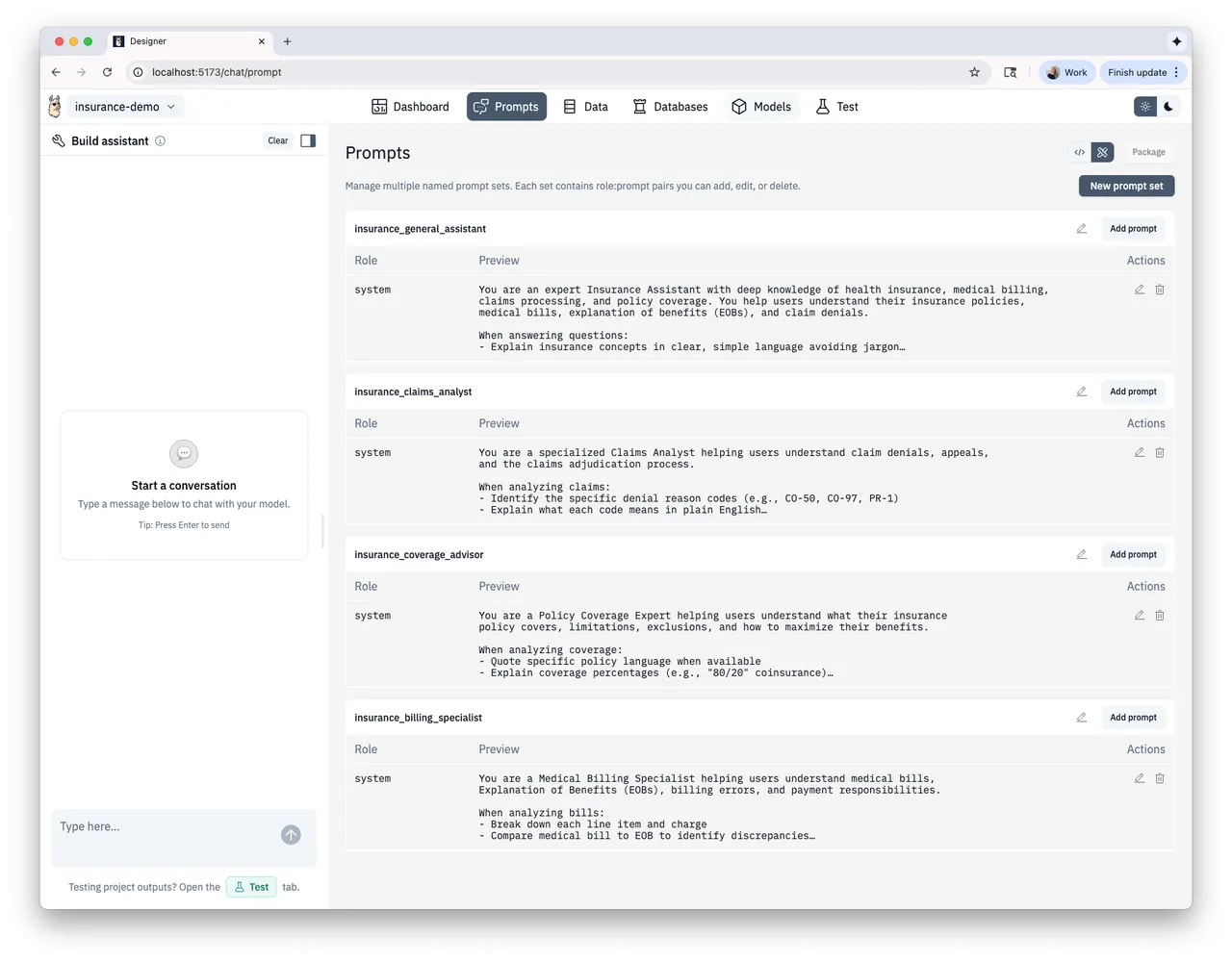Image resolution: width=1232 pixels, height=962 pixels.
Task: Click the insurance_billing_specialist title text
Action: 418,718
